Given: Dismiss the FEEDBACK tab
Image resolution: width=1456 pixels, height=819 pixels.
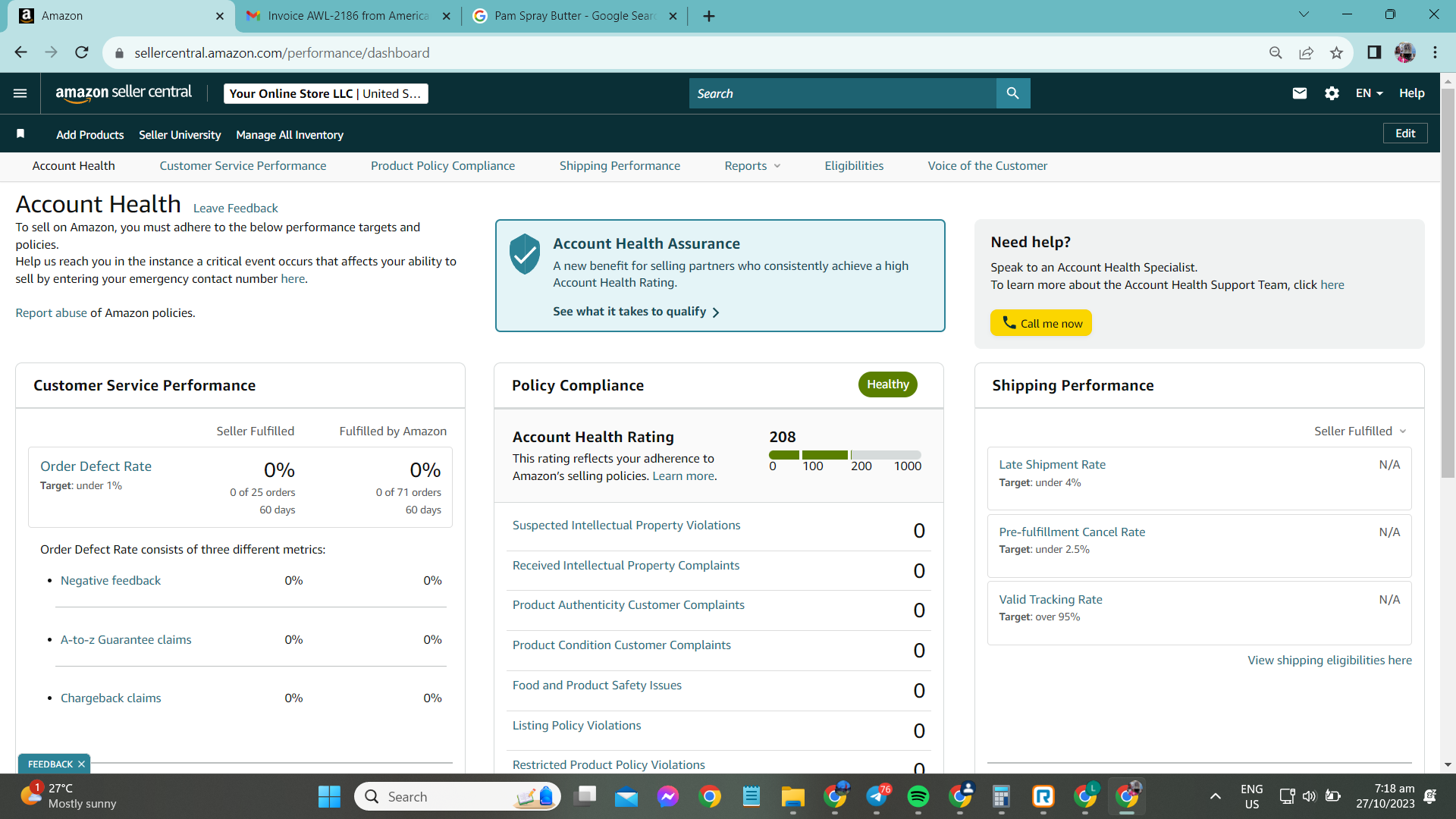Looking at the screenshot, I should [81, 764].
